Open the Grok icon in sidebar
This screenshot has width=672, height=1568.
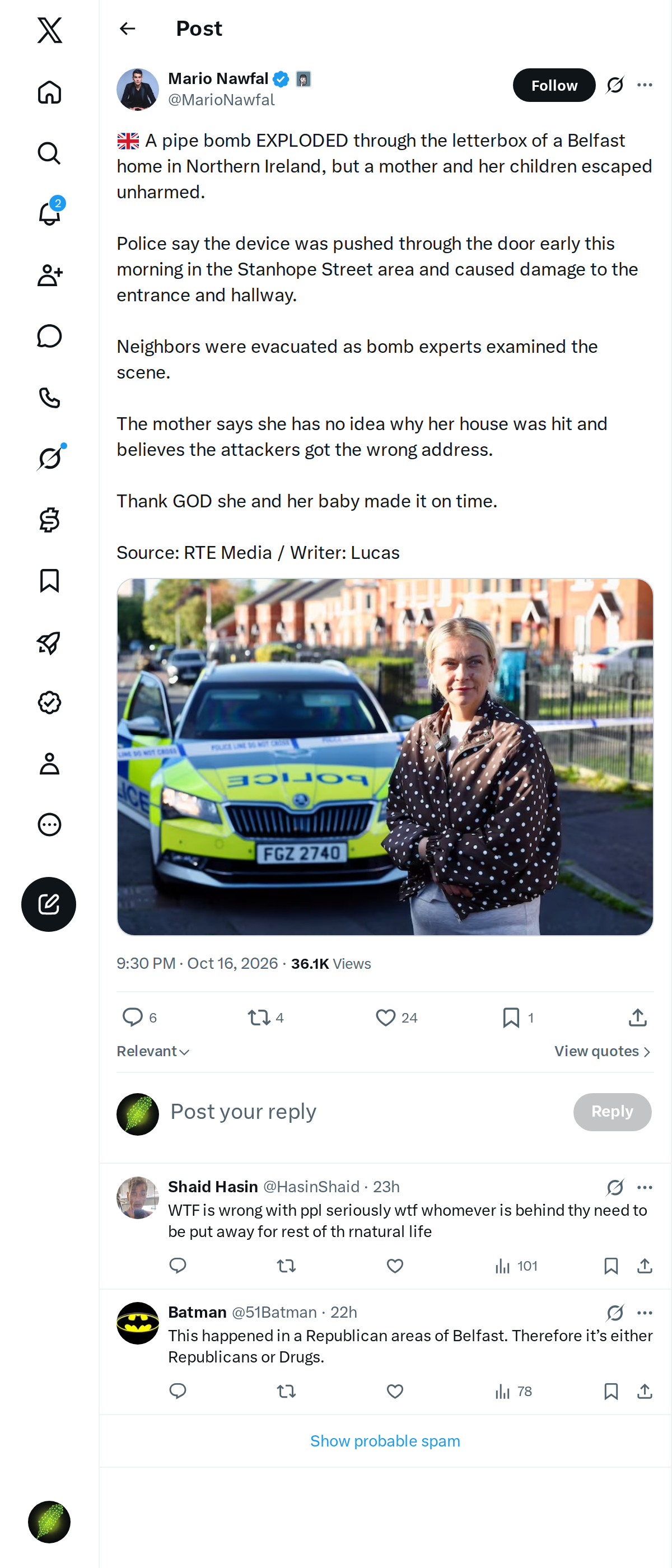coord(49,458)
